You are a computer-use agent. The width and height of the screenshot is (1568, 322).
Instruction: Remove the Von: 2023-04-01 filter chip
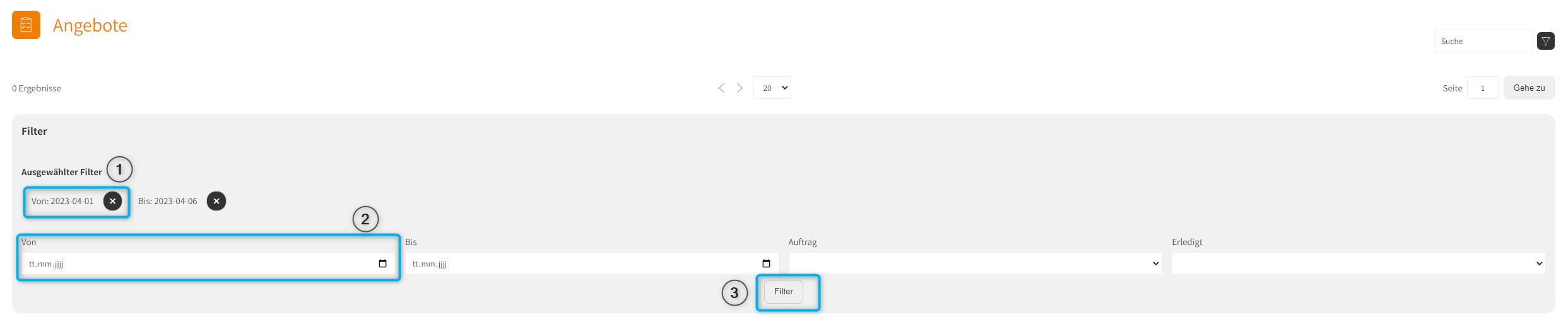pyautogui.click(x=112, y=201)
